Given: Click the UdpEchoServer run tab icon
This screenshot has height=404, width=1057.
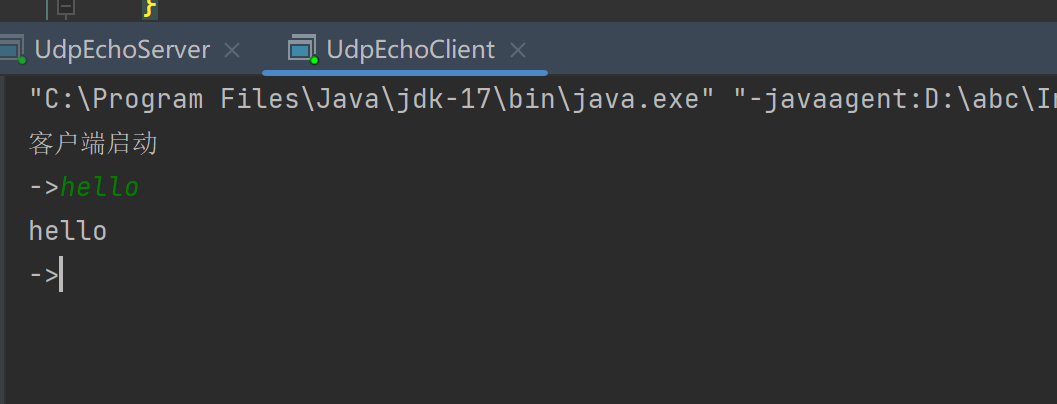Looking at the screenshot, I should click(11, 48).
